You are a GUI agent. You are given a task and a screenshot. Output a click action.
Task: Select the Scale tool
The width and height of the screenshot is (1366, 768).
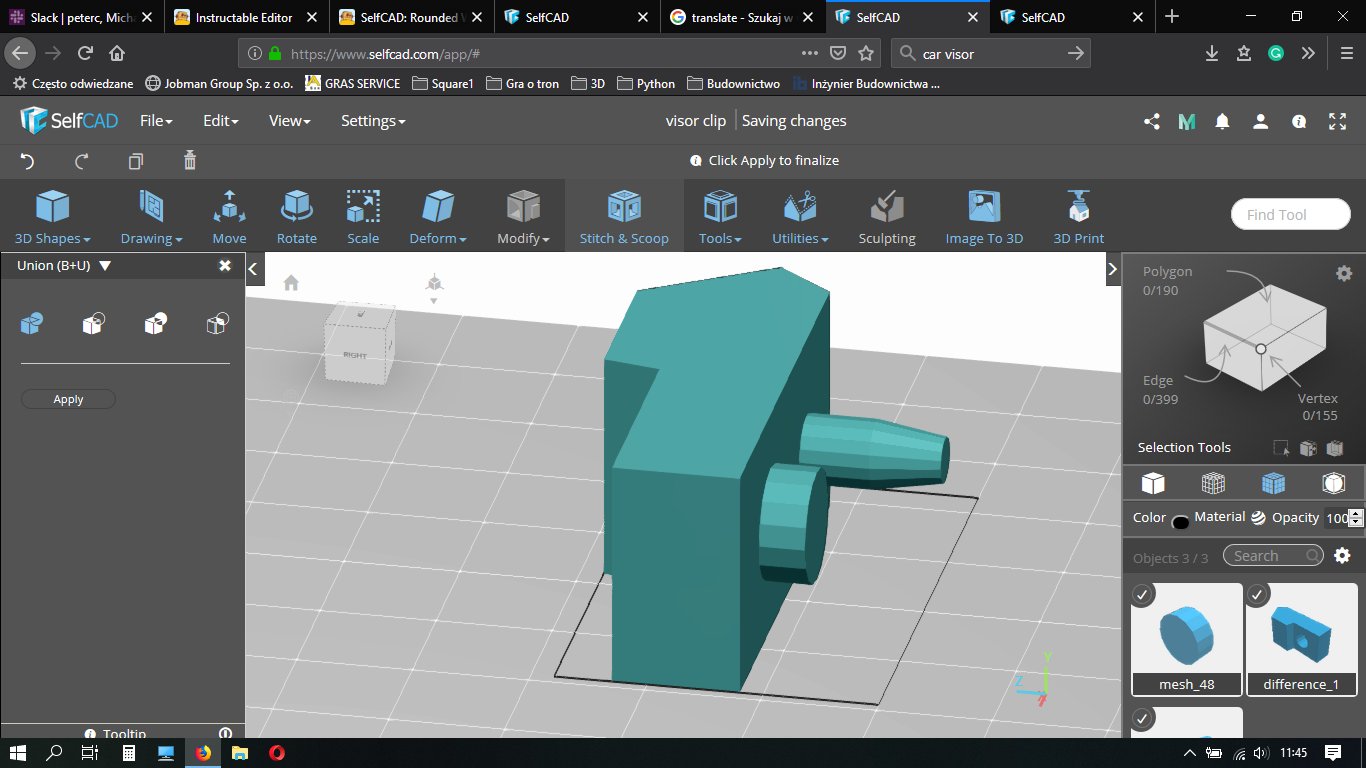(363, 217)
